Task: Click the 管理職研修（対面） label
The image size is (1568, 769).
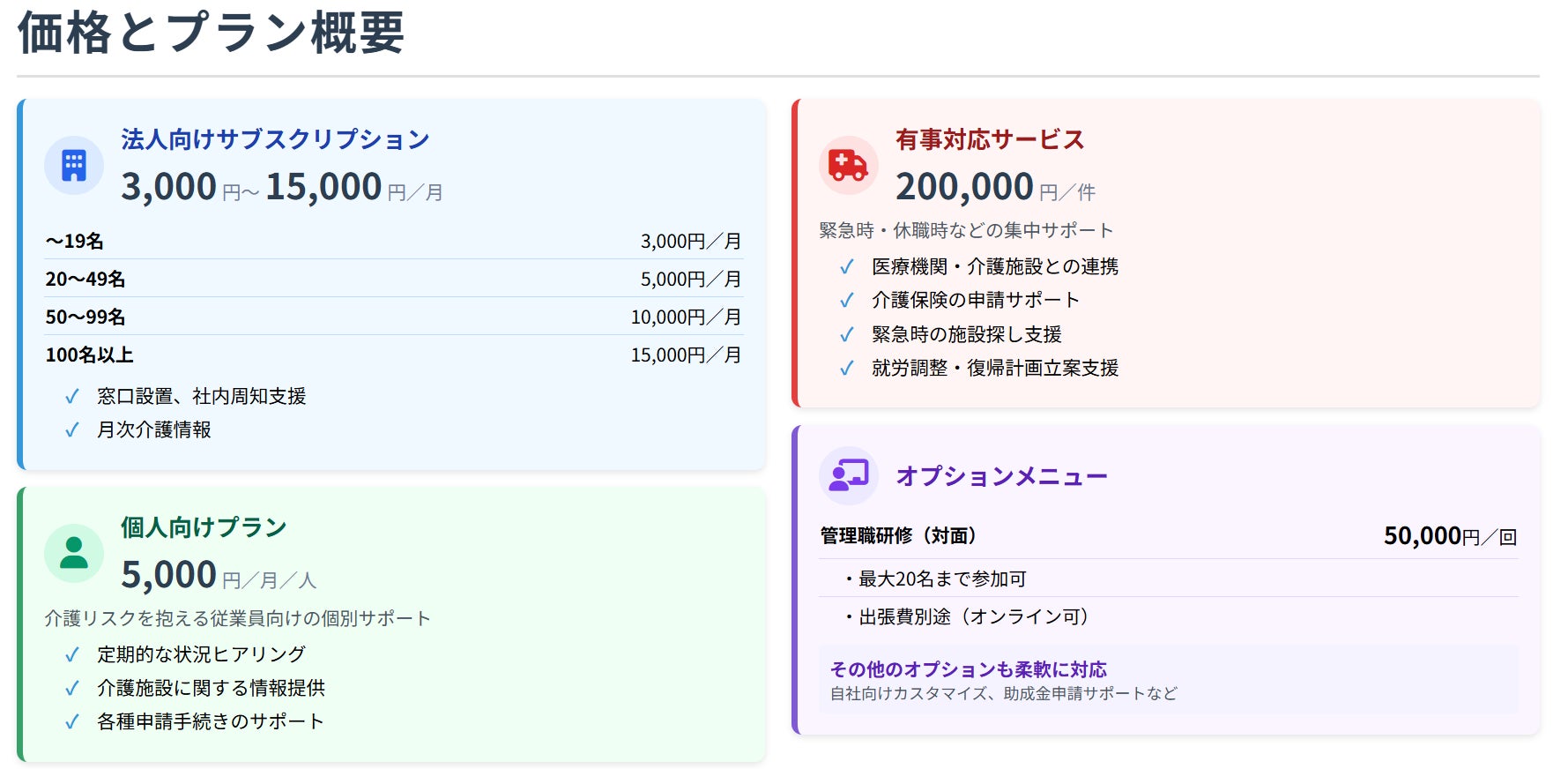Action: tap(898, 535)
